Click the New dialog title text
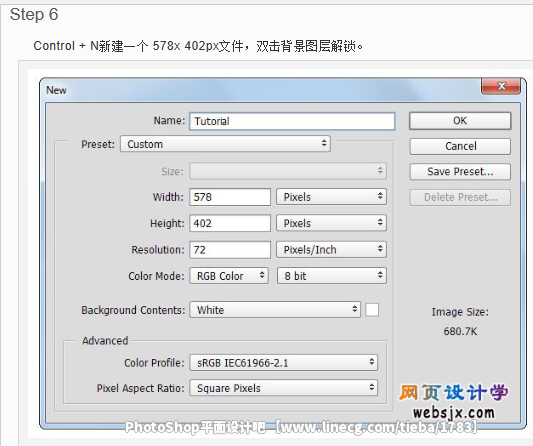 (56, 90)
